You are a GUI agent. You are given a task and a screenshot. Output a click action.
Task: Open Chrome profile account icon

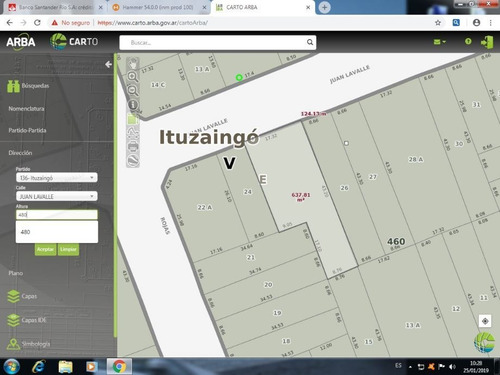tap(476, 23)
